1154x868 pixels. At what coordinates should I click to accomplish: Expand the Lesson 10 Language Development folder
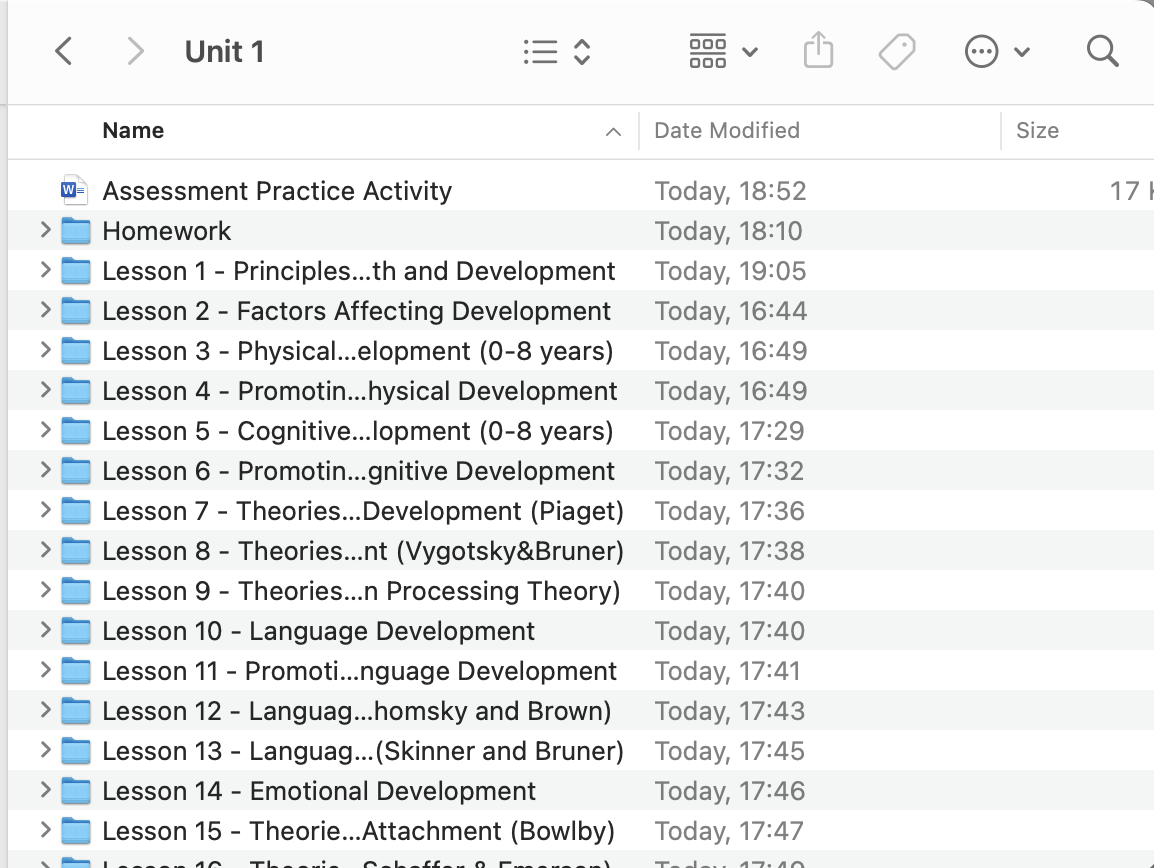(45, 631)
